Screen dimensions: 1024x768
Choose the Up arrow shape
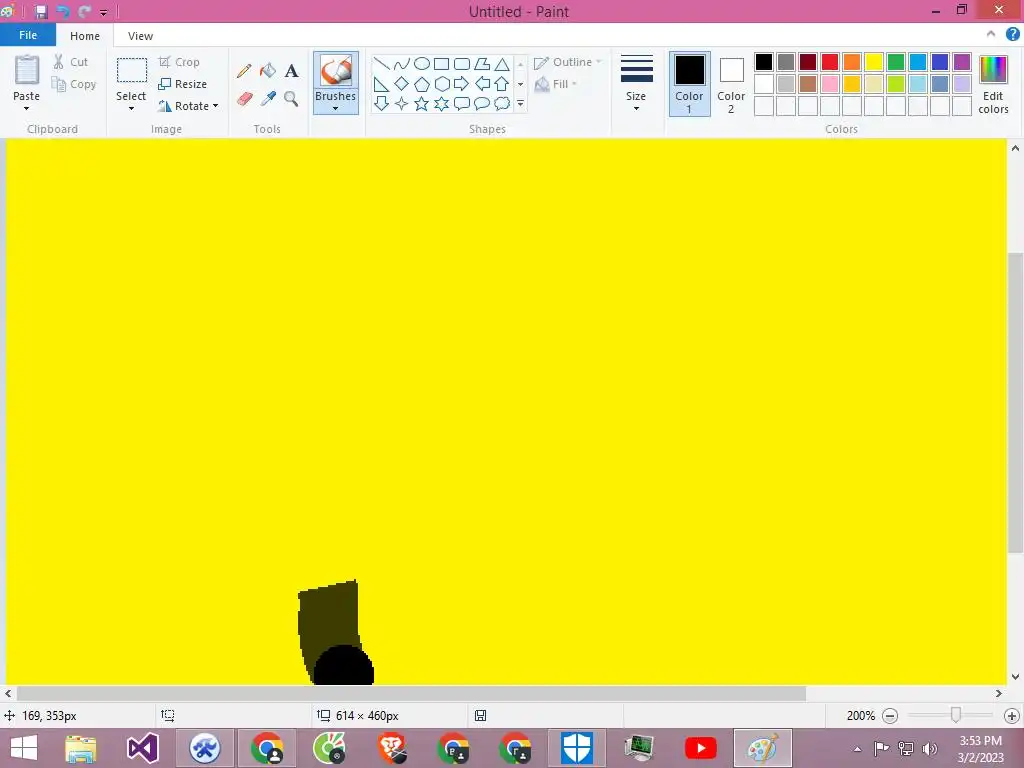point(502,84)
